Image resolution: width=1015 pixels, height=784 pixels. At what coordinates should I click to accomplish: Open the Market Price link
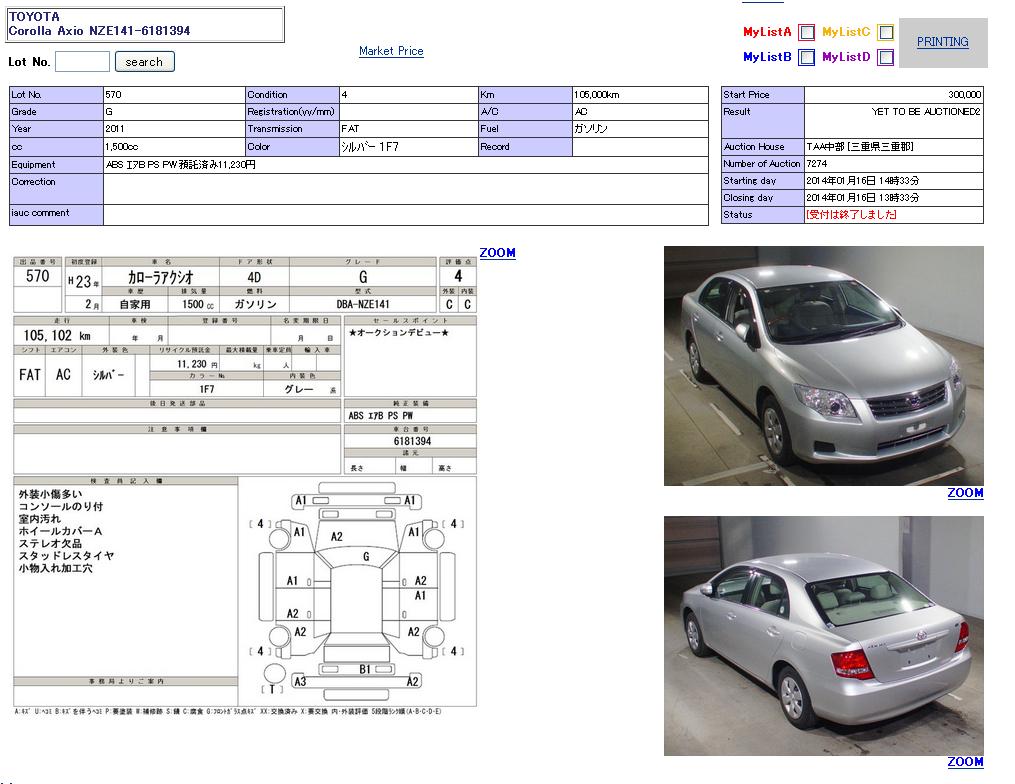[391, 51]
